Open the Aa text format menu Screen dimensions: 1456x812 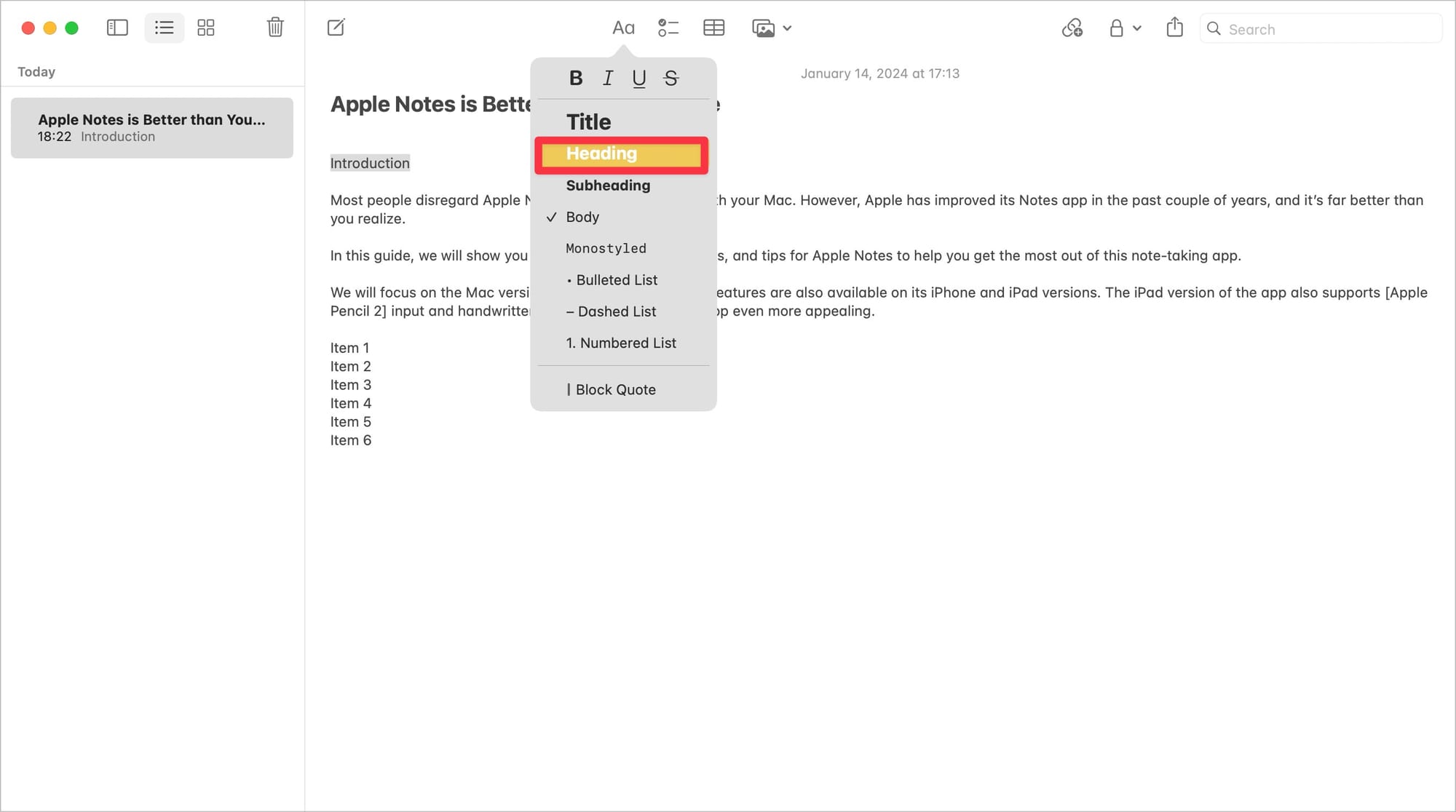(x=623, y=28)
